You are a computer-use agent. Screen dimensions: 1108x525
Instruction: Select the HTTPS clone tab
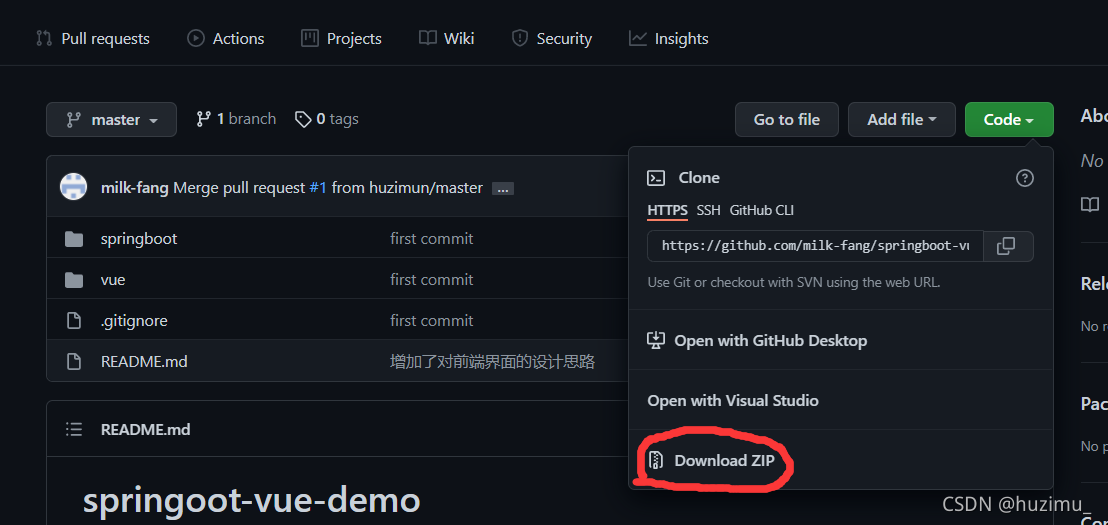[x=667, y=210]
